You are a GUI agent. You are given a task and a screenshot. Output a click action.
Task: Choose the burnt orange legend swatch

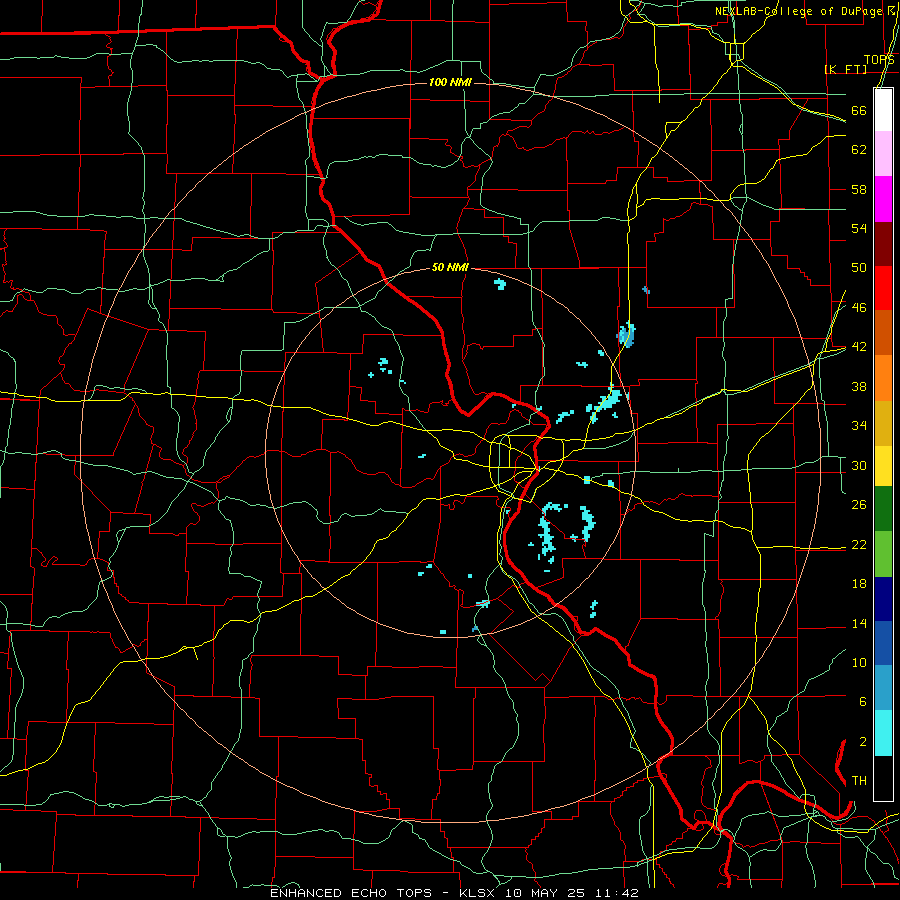(883, 333)
